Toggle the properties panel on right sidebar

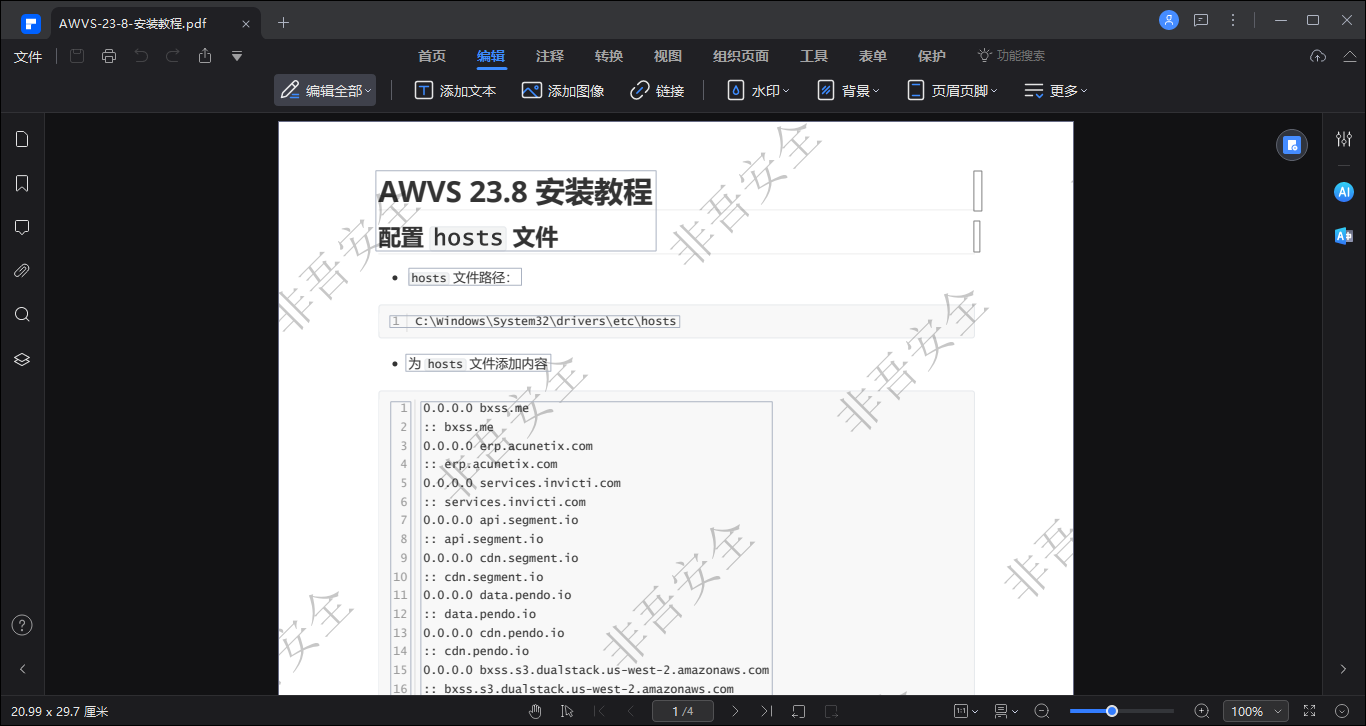coord(1344,139)
